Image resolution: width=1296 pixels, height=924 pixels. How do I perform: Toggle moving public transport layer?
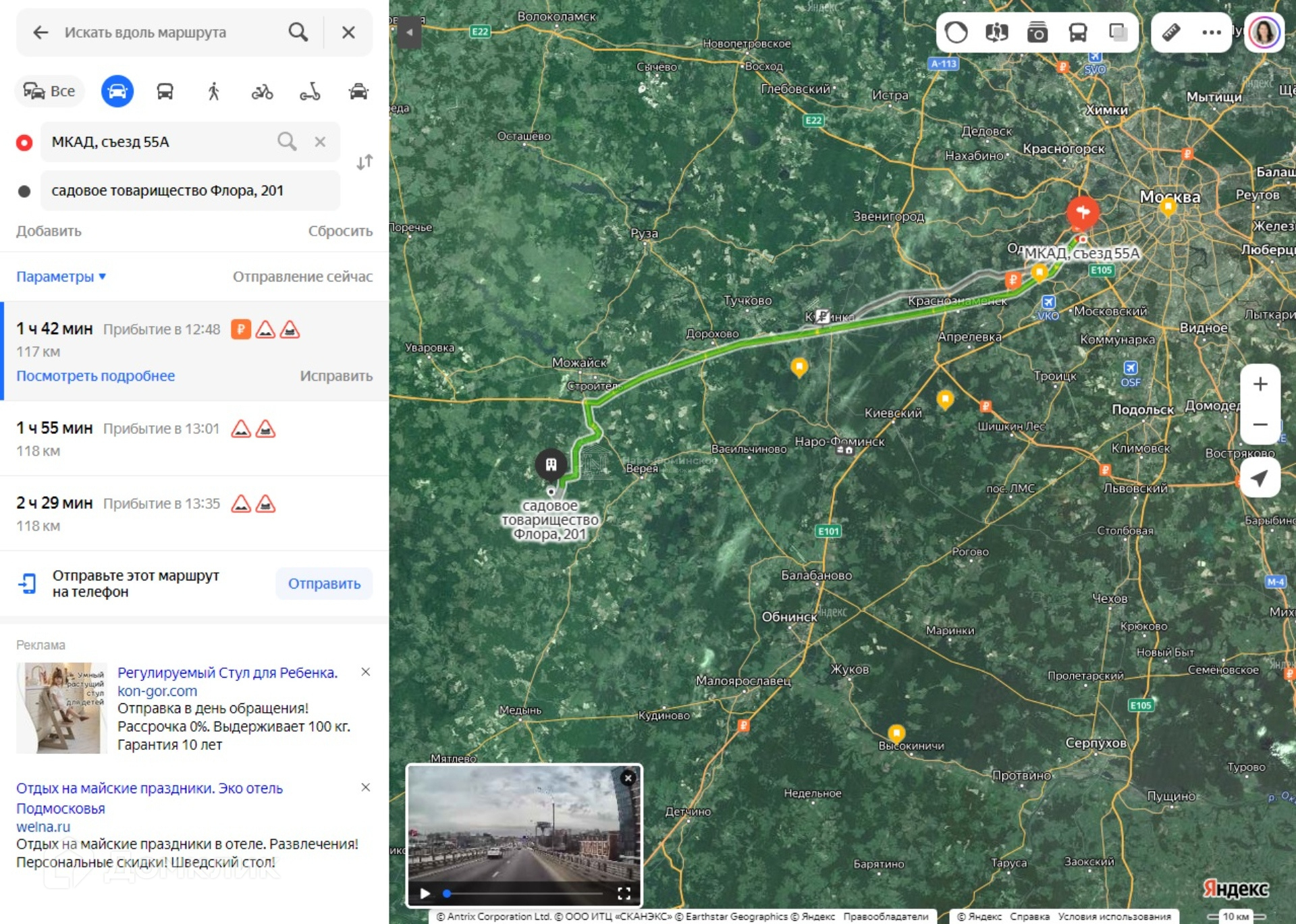tap(1078, 32)
